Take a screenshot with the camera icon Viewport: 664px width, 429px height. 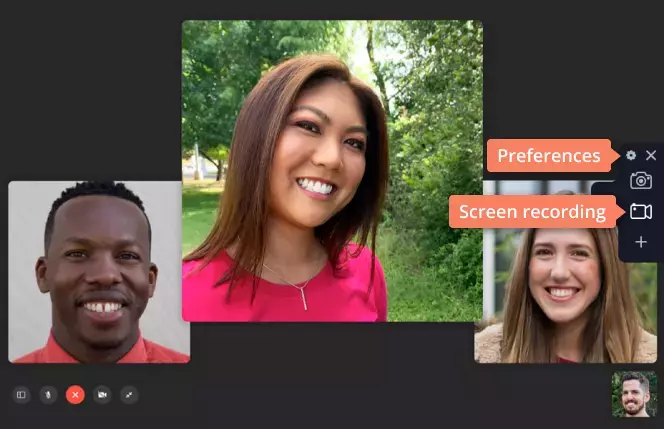click(x=641, y=180)
